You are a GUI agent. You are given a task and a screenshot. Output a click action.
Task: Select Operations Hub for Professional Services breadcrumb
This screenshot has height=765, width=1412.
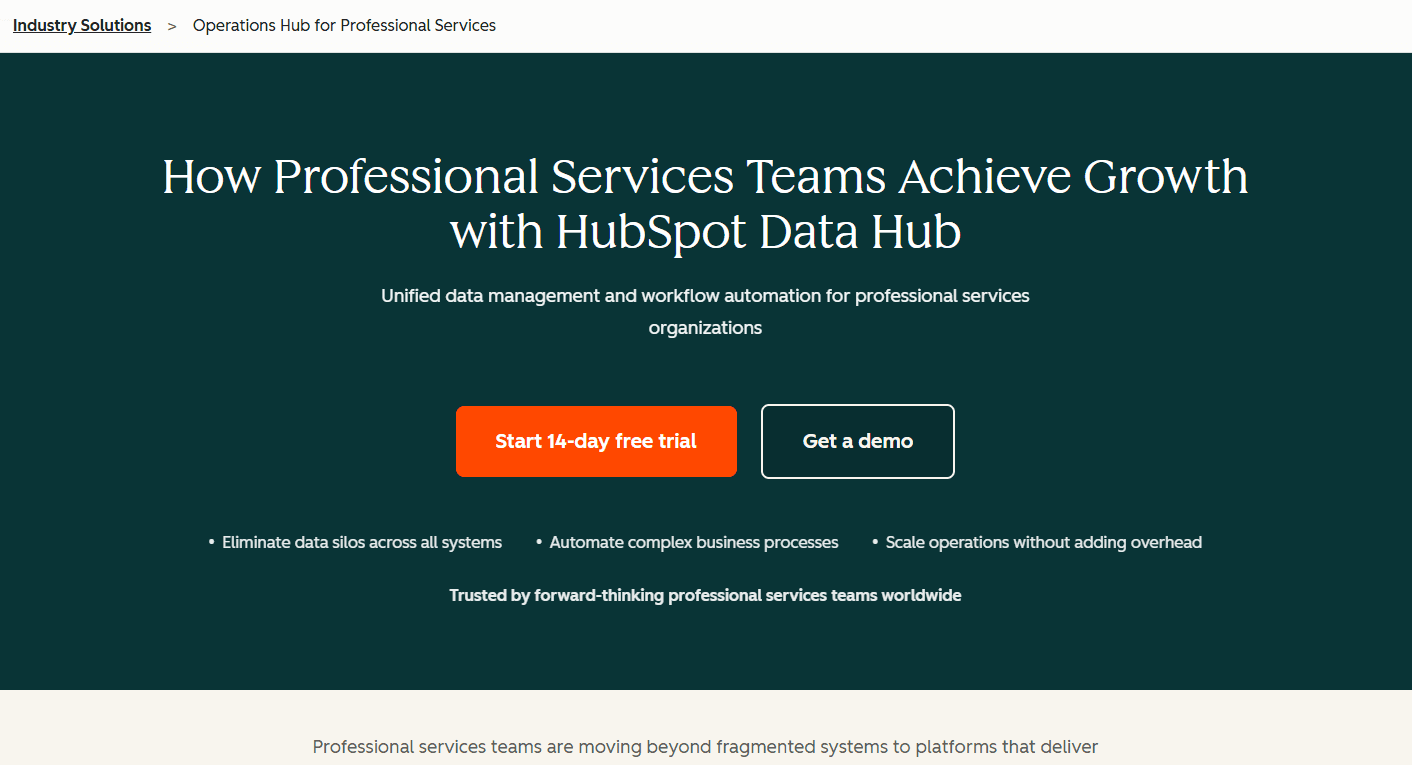[344, 25]
